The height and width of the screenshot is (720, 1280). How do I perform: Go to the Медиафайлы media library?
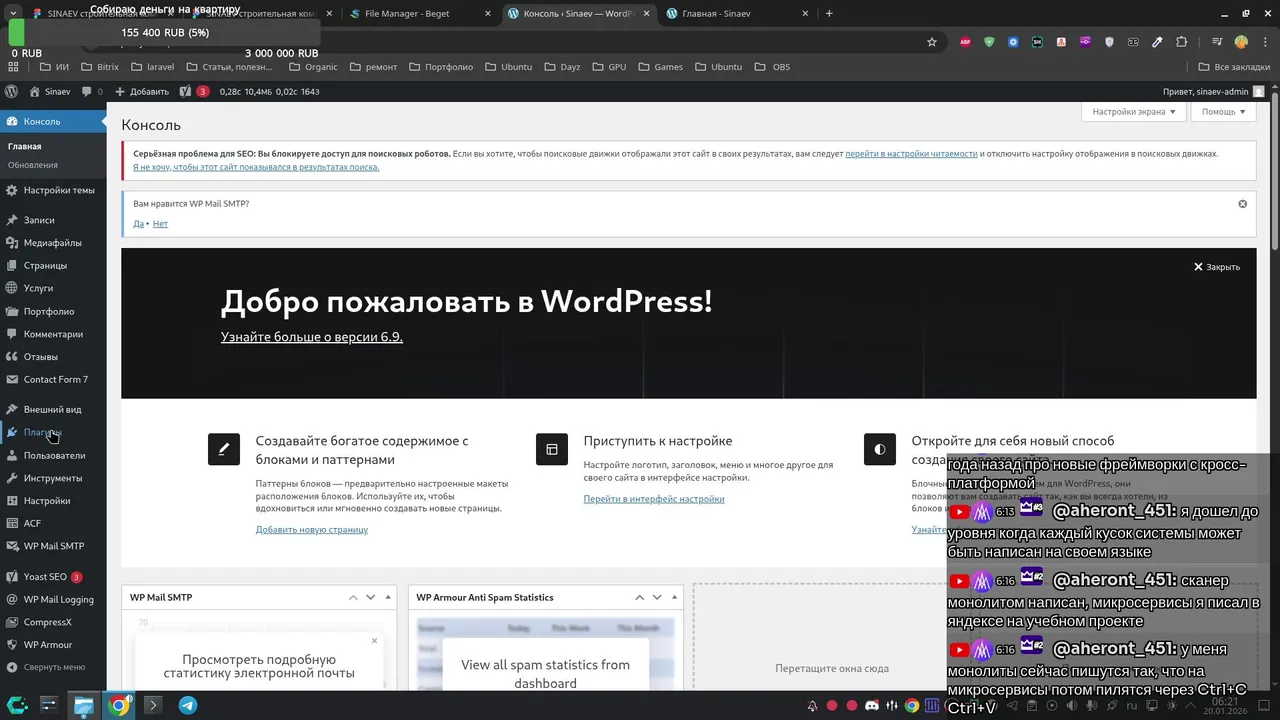53,243
